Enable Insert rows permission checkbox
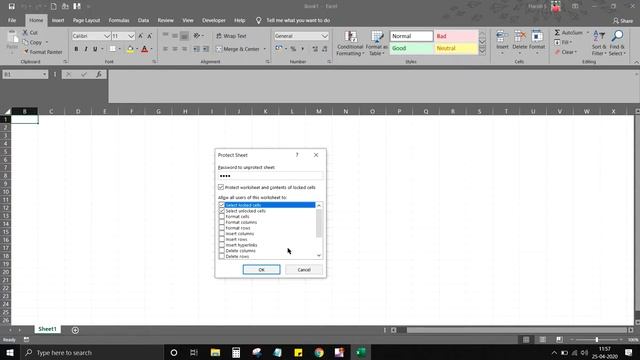This screenshot has height=360, width=640. click(x=222, y=240)
